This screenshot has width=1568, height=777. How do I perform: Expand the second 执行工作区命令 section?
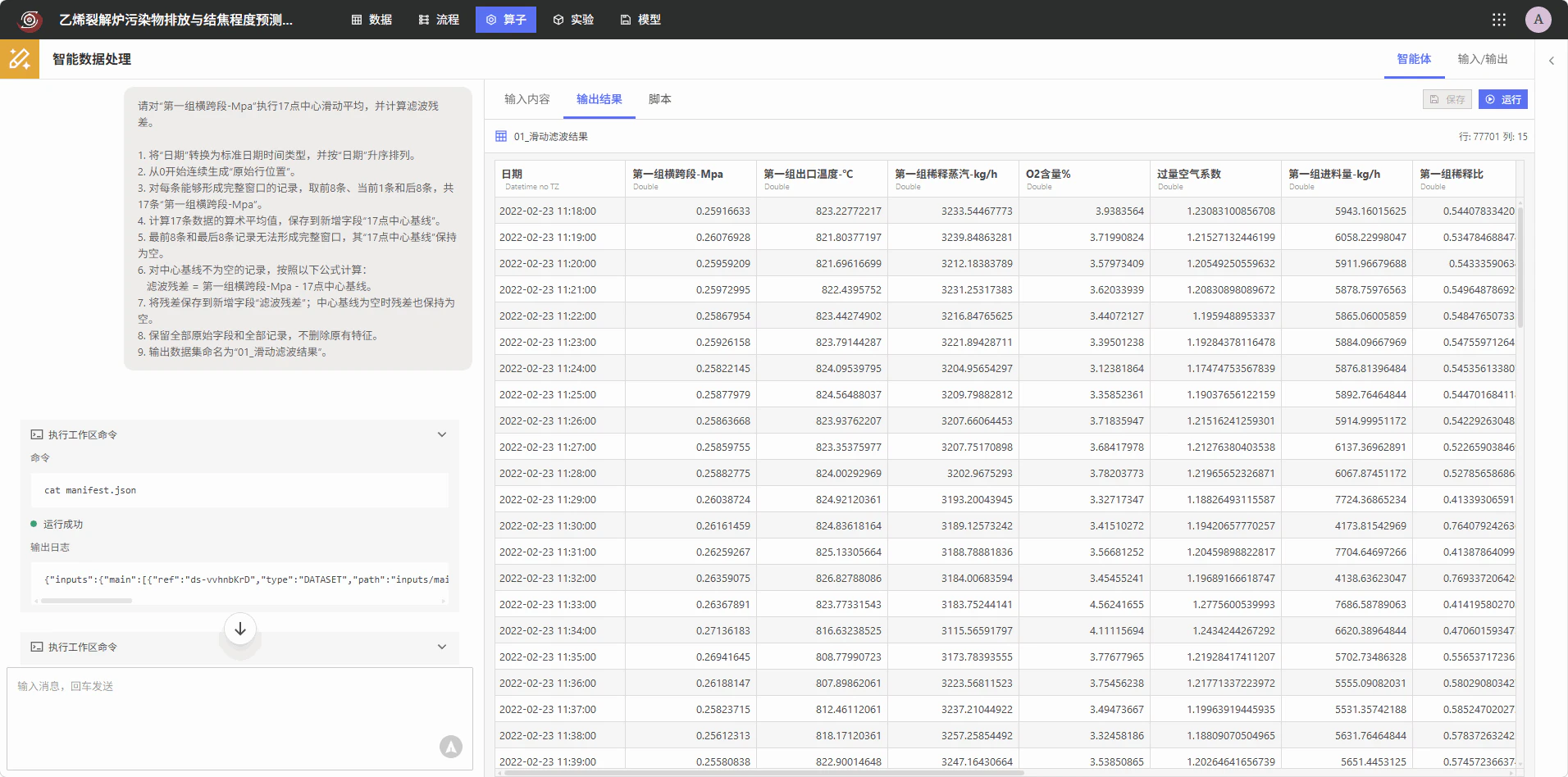[x=442, y=647]
